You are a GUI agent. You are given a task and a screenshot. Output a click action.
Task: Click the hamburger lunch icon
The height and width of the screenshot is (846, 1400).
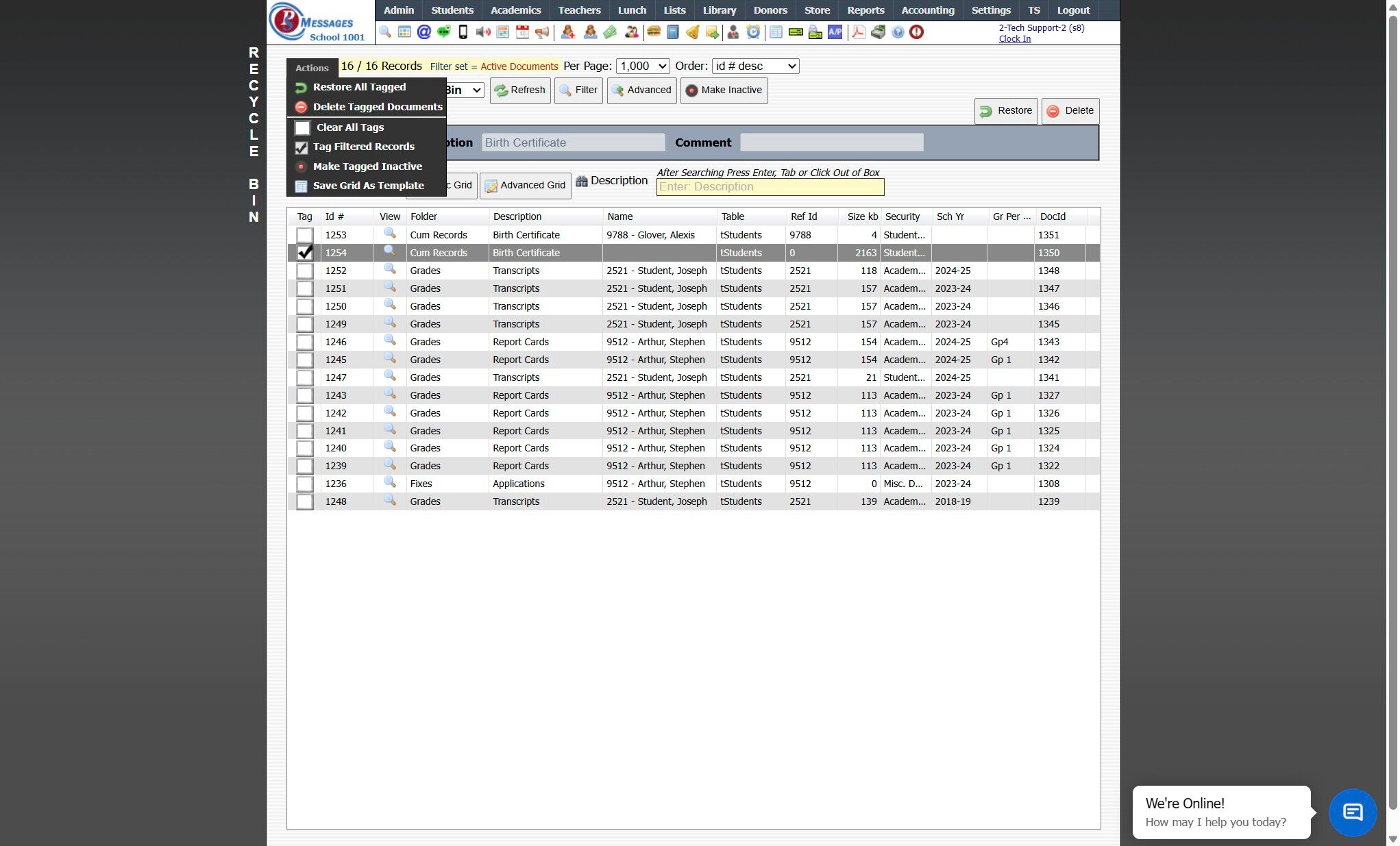653,32
